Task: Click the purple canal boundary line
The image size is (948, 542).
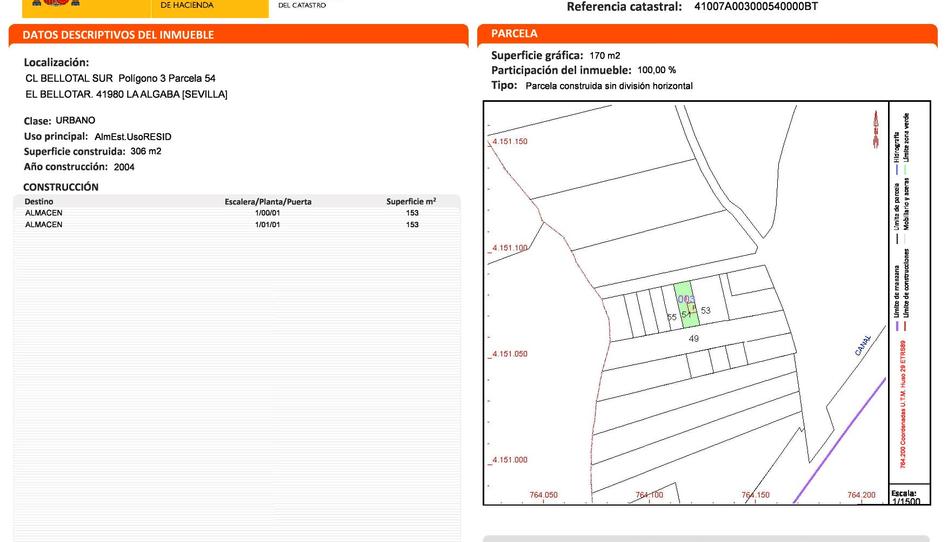Action: tap(840, 440)
